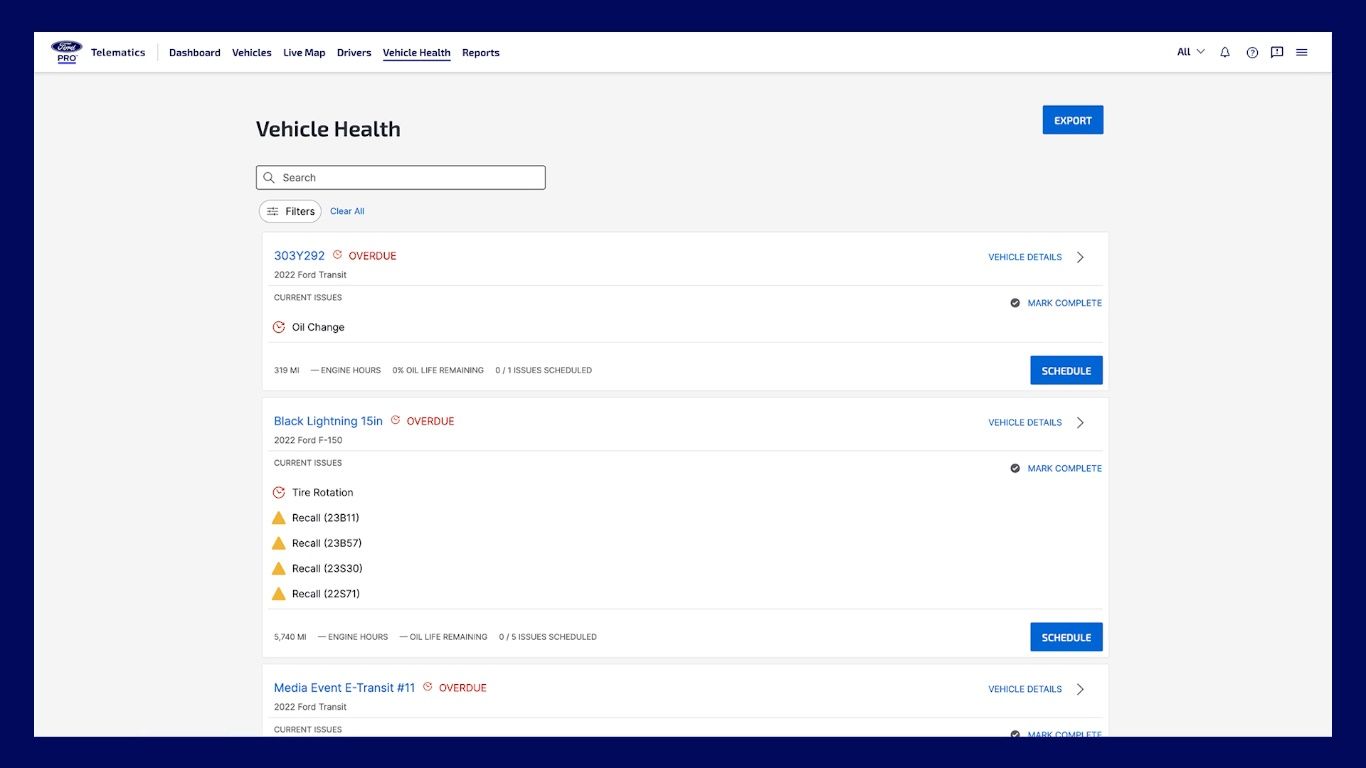Open Media Event E-Transit #11 details chevron
Image resolution: width=1366 pixels, height=768 pixels.
click(1080, 689)
